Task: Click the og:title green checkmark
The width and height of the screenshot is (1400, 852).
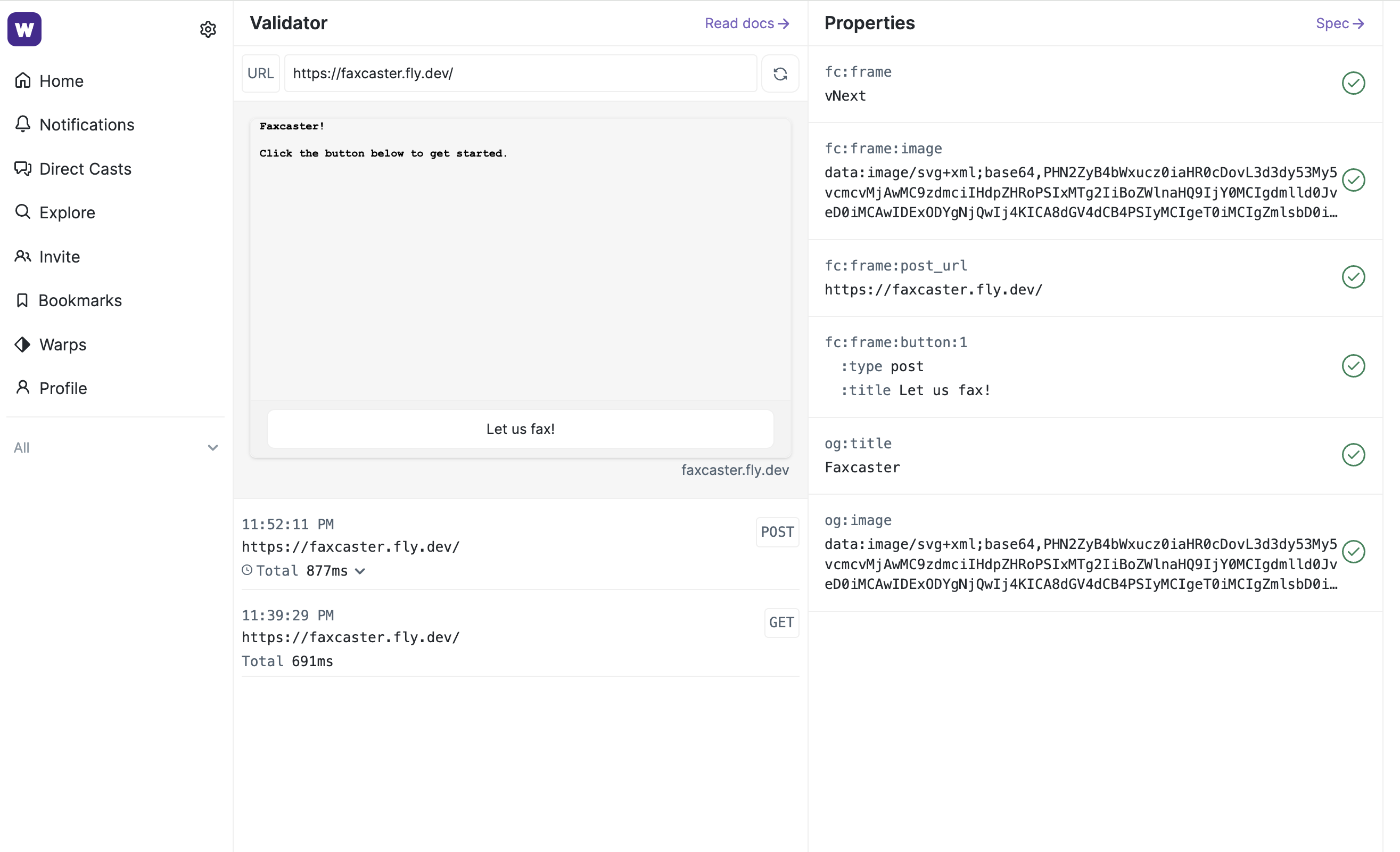Action: 1353,455
